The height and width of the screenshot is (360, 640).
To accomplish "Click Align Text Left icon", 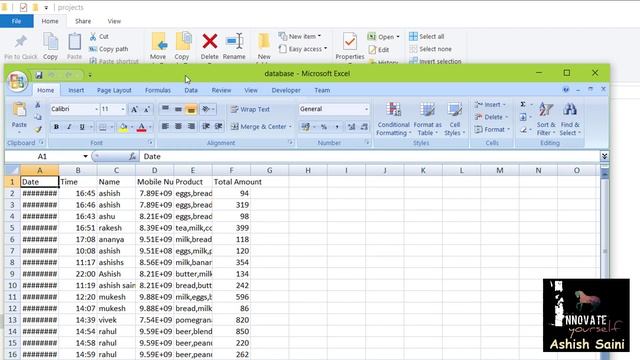I will (x=165, y=127).
